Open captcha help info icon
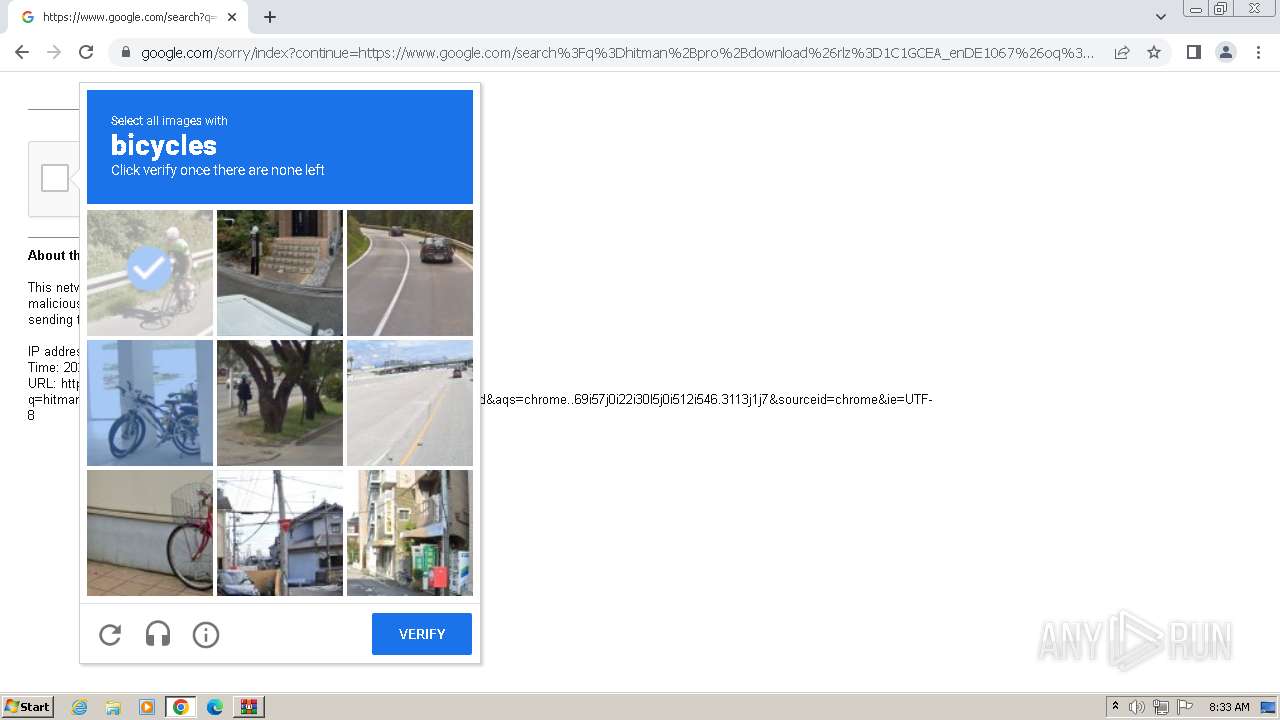 pos(206,634)
